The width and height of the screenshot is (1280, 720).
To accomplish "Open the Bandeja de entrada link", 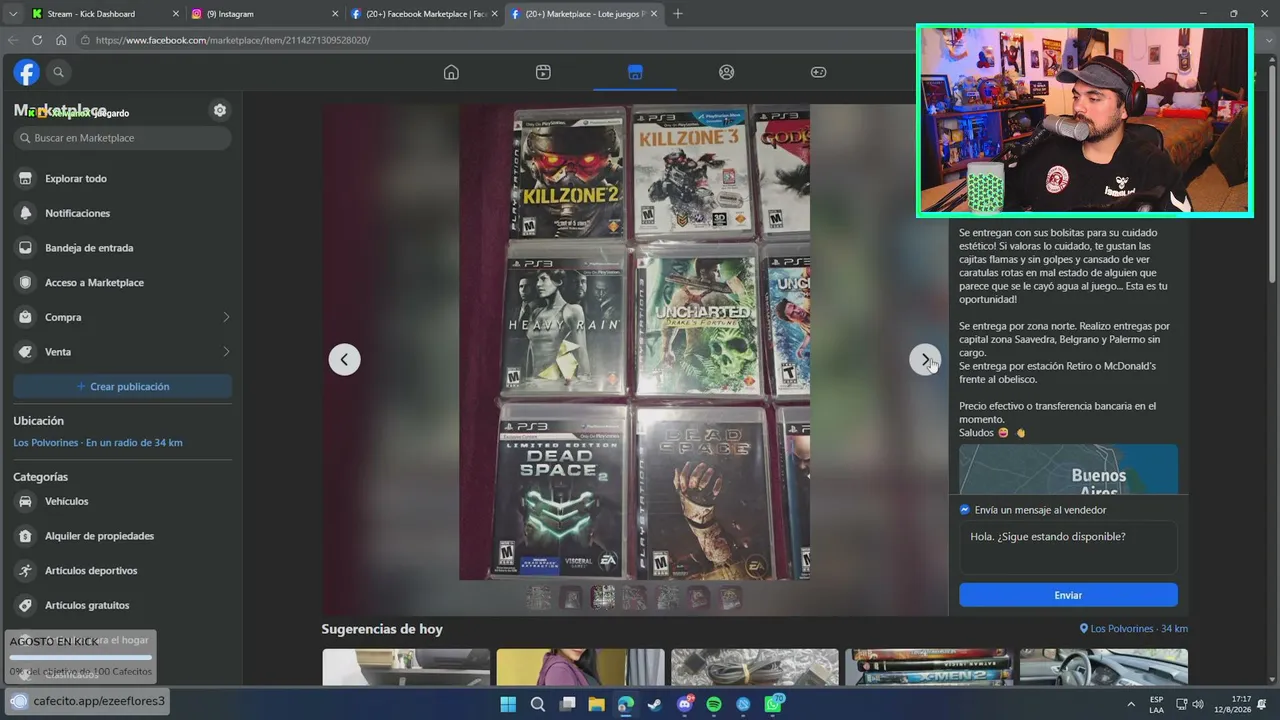I will click(x=89, y=248).
